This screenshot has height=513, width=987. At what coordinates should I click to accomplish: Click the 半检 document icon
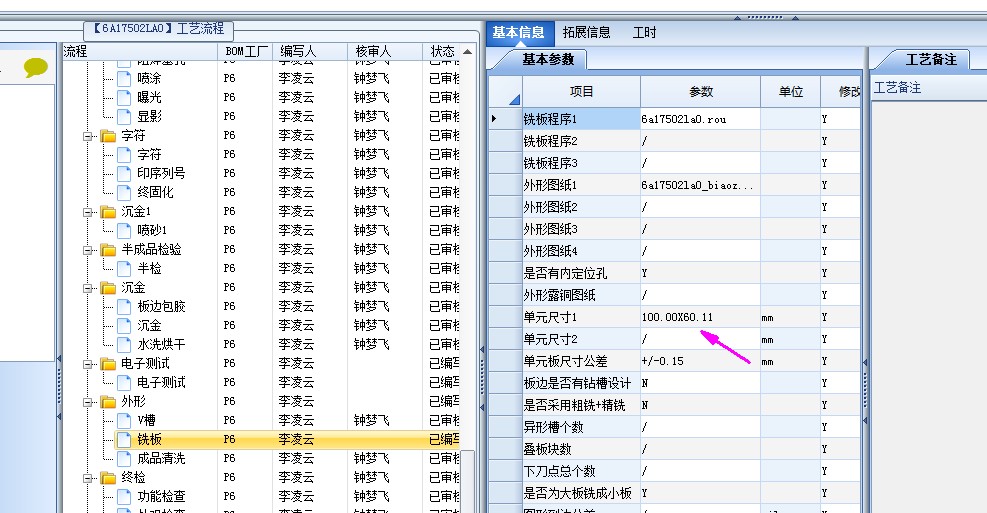coord(124,268)
